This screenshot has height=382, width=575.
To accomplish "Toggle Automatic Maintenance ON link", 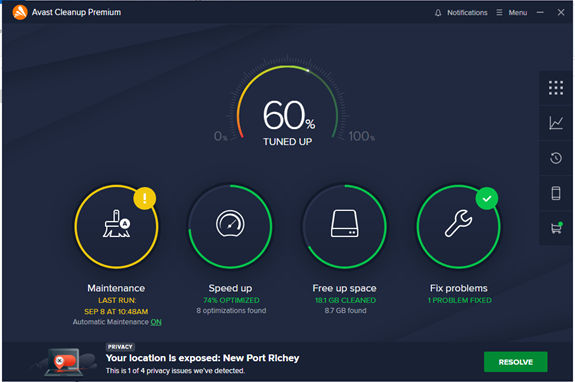I will [155, 322].
